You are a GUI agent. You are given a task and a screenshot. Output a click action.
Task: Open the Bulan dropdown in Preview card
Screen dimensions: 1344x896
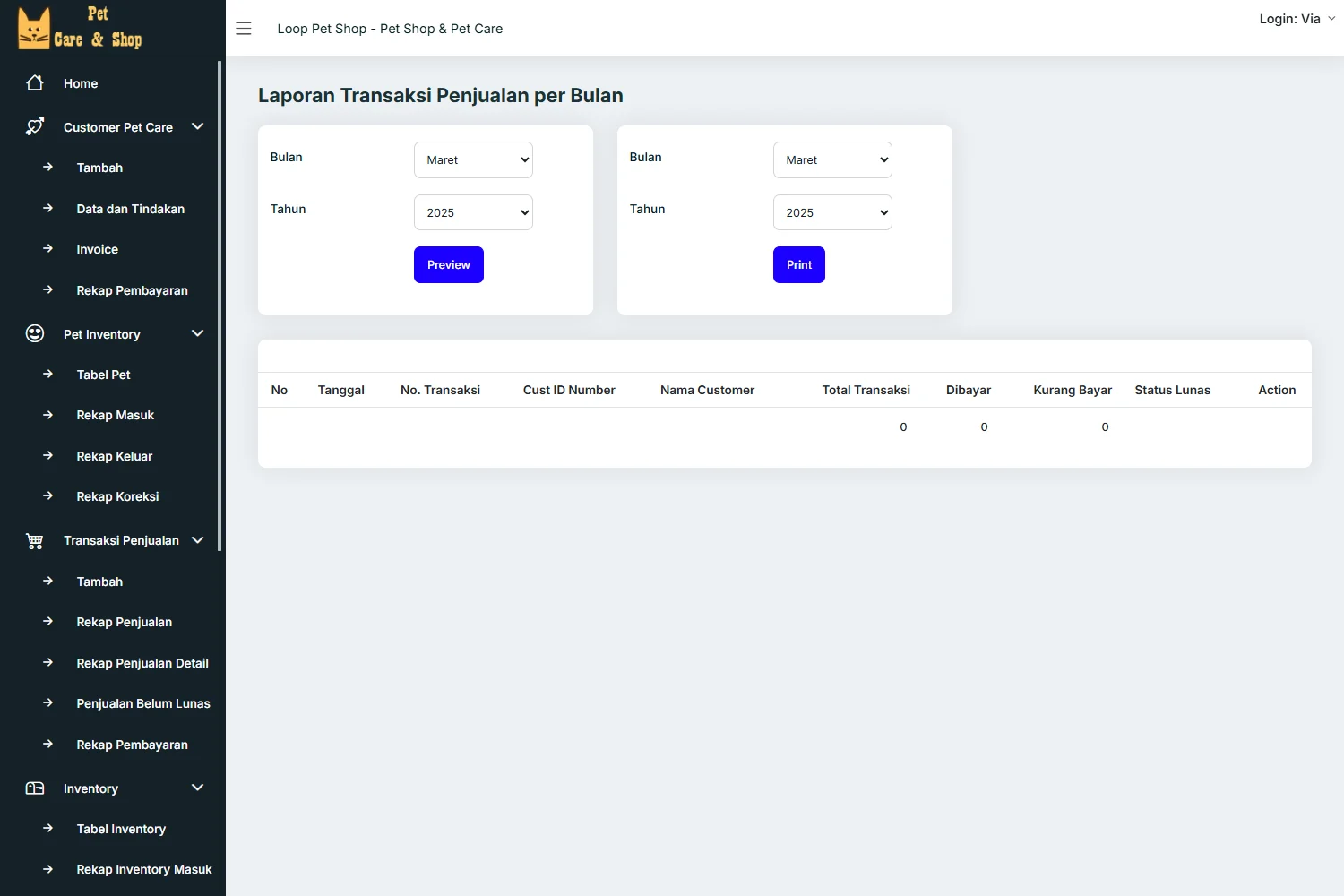(473, 159)
